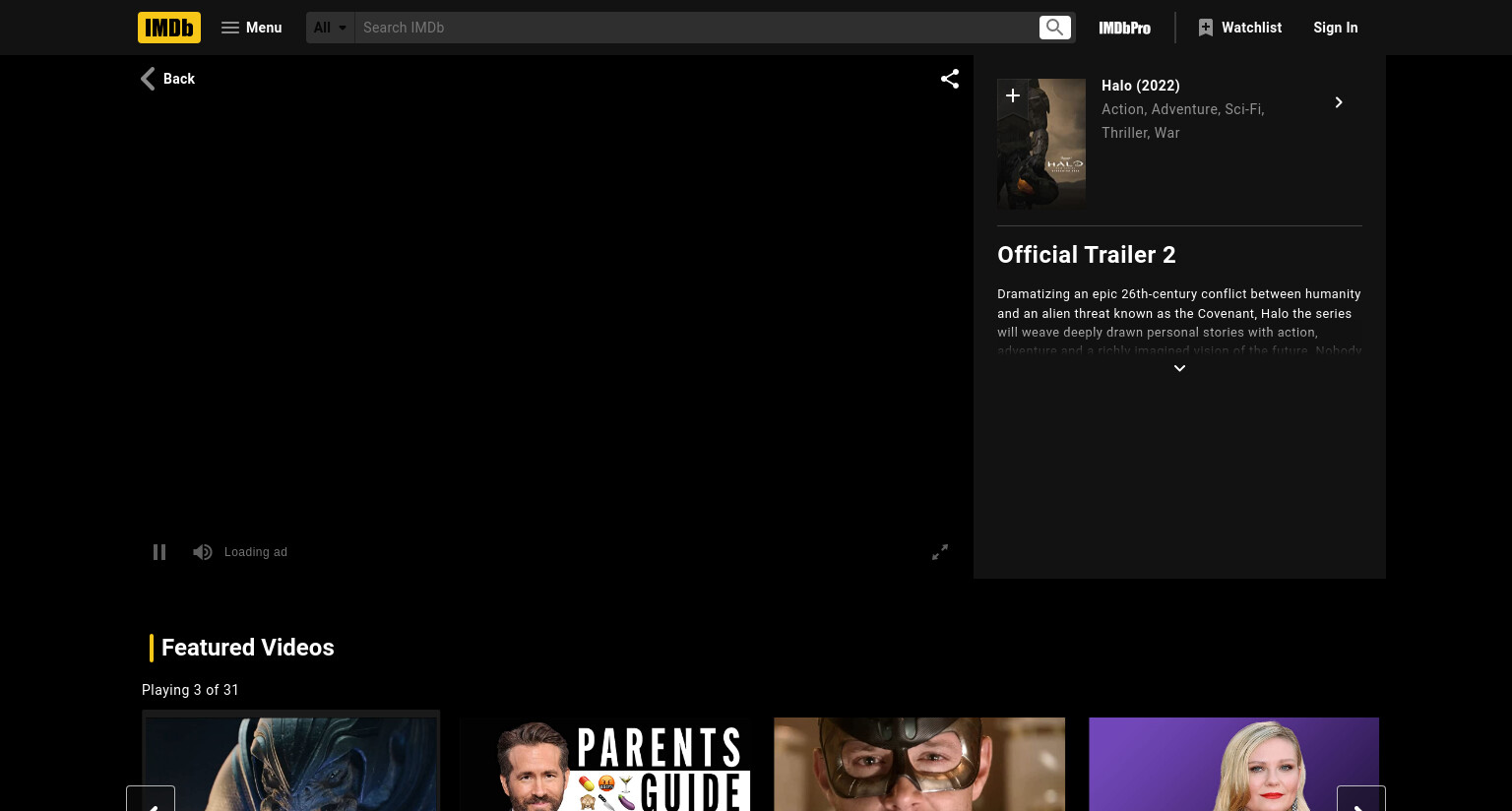The width and height of the screenshot is (1512, 811).
Task: Open the blonde woman featured video thumbnail
Action: [1234, 764]
